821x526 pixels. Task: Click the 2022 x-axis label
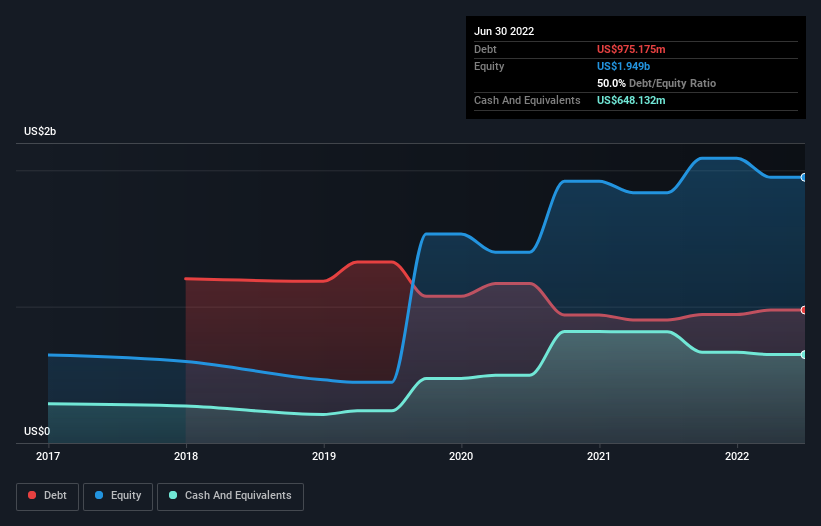click(x=737, y=456)
